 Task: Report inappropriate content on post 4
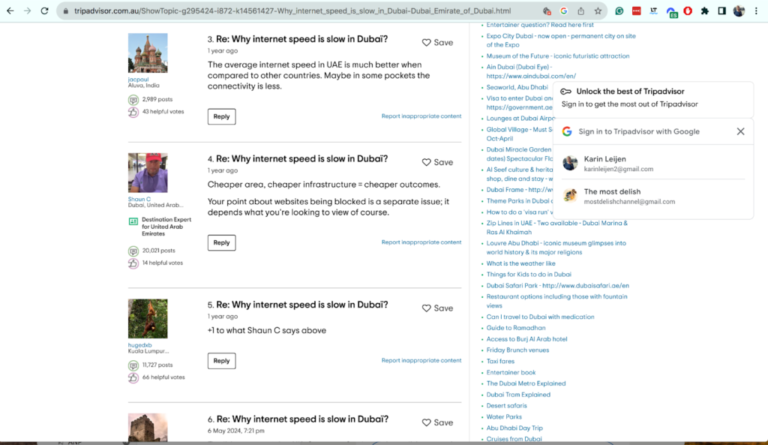point(421,242)
